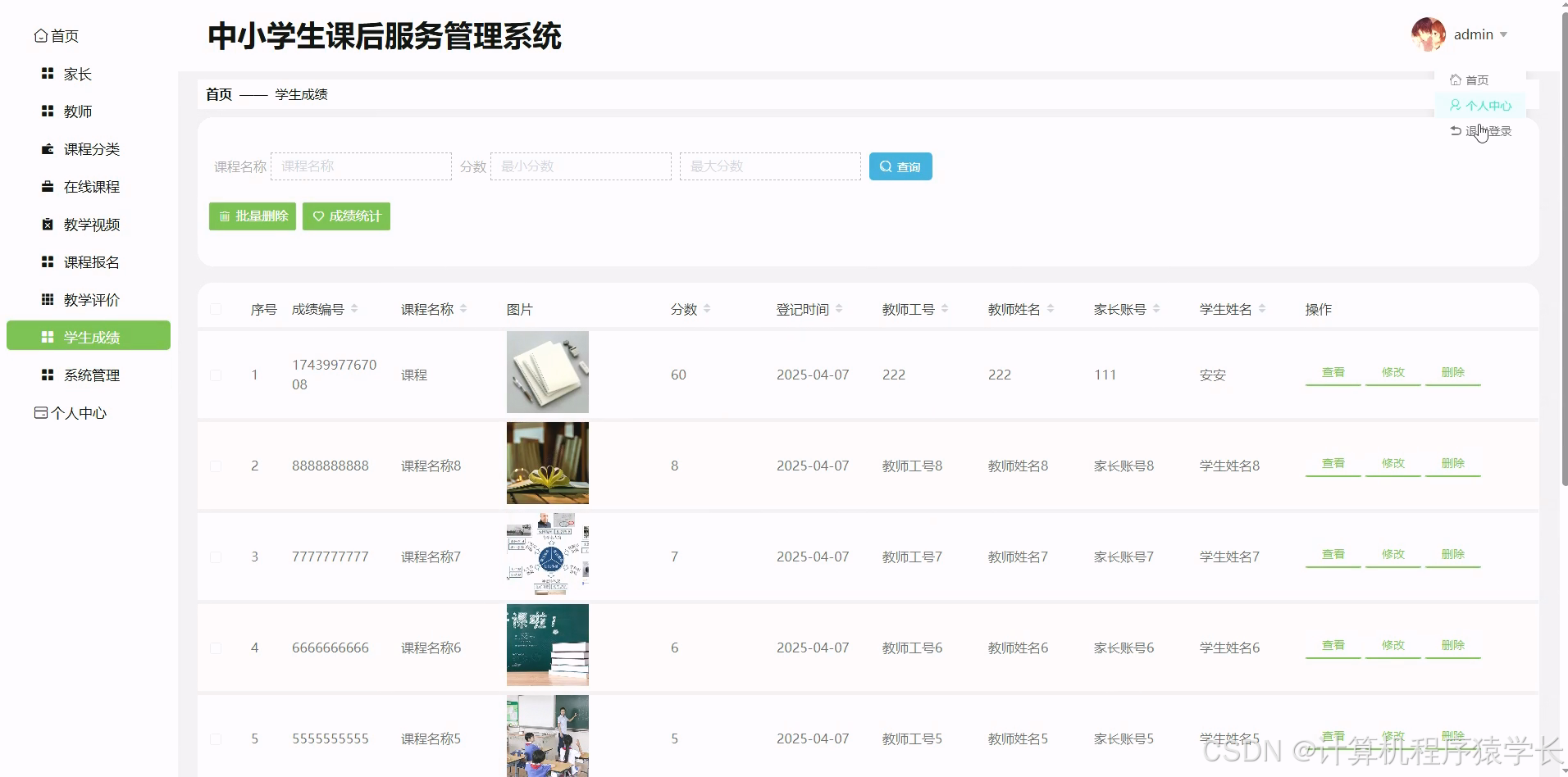Click inside the 课程名称 search field
Screen dimensions: 1568x777
(x=361, y=166)
